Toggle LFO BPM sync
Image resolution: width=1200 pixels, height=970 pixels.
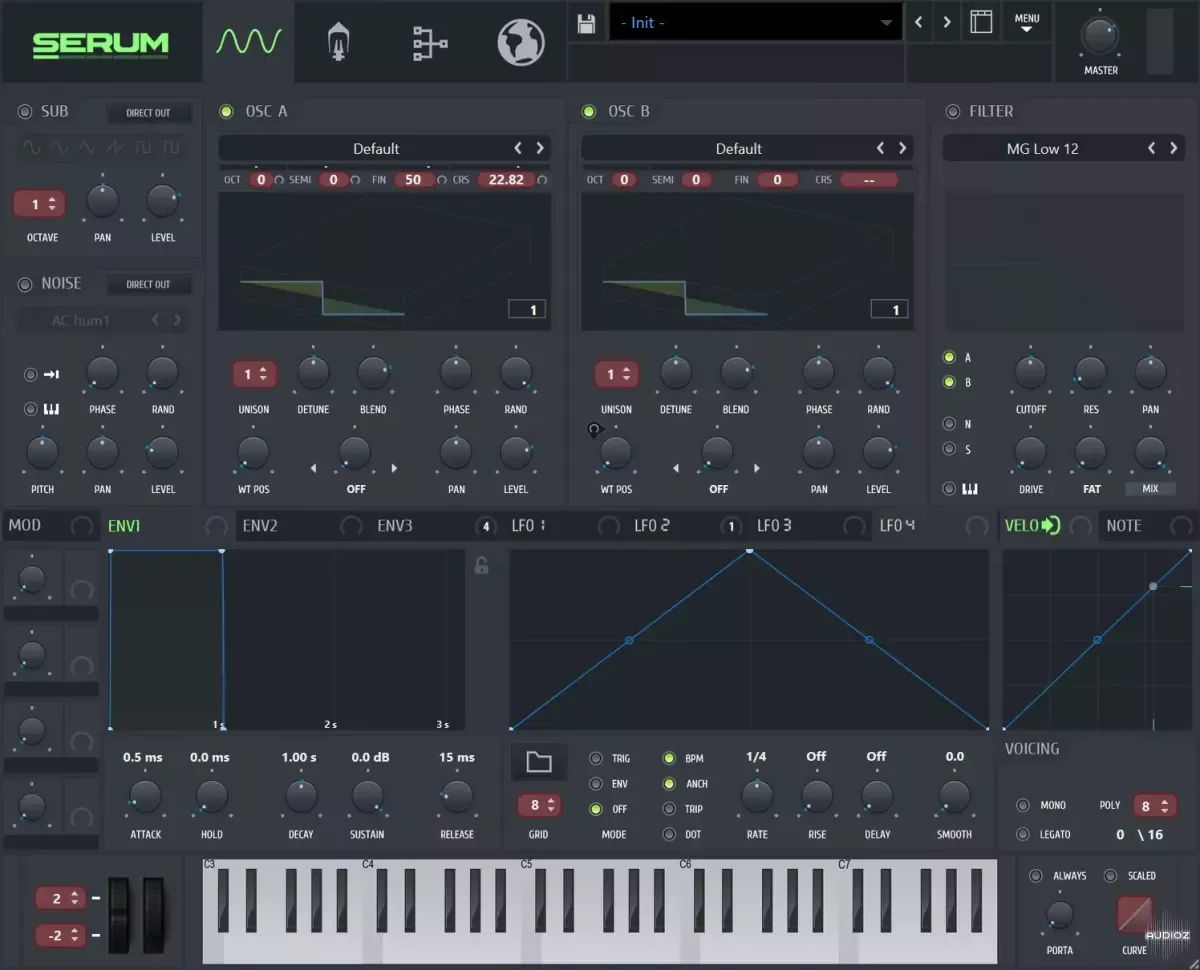tap(669, 758)
